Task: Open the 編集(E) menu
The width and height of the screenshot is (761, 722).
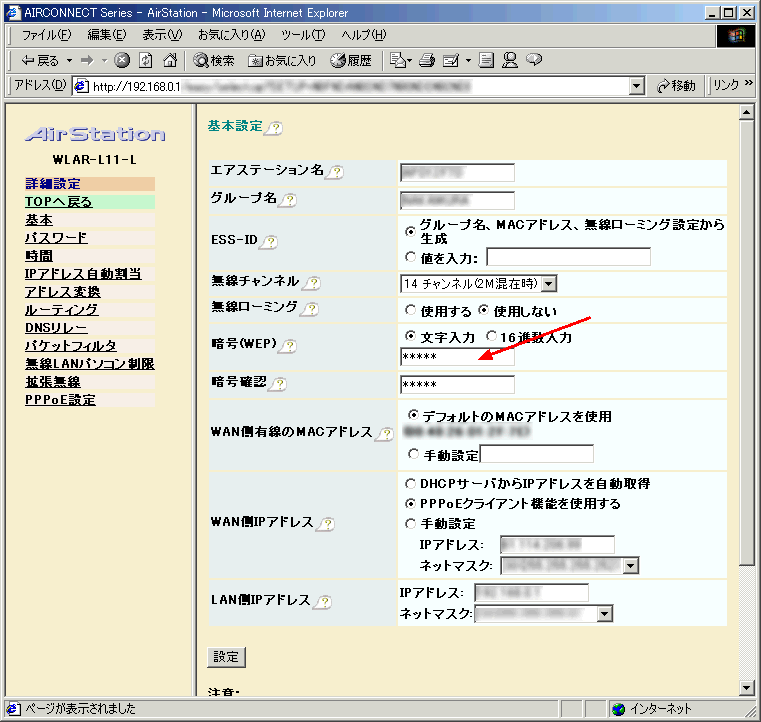Action: [x=107, y=35]
